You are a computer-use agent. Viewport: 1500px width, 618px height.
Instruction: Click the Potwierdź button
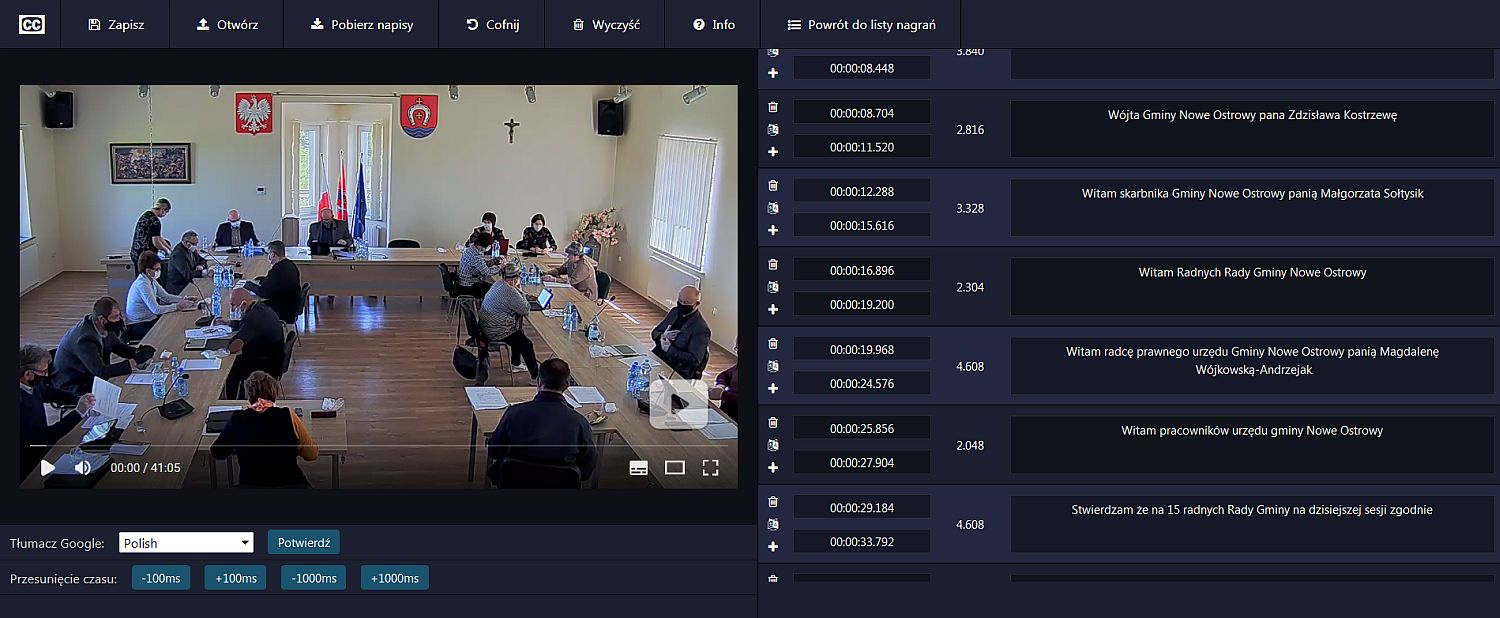[304, 542]
